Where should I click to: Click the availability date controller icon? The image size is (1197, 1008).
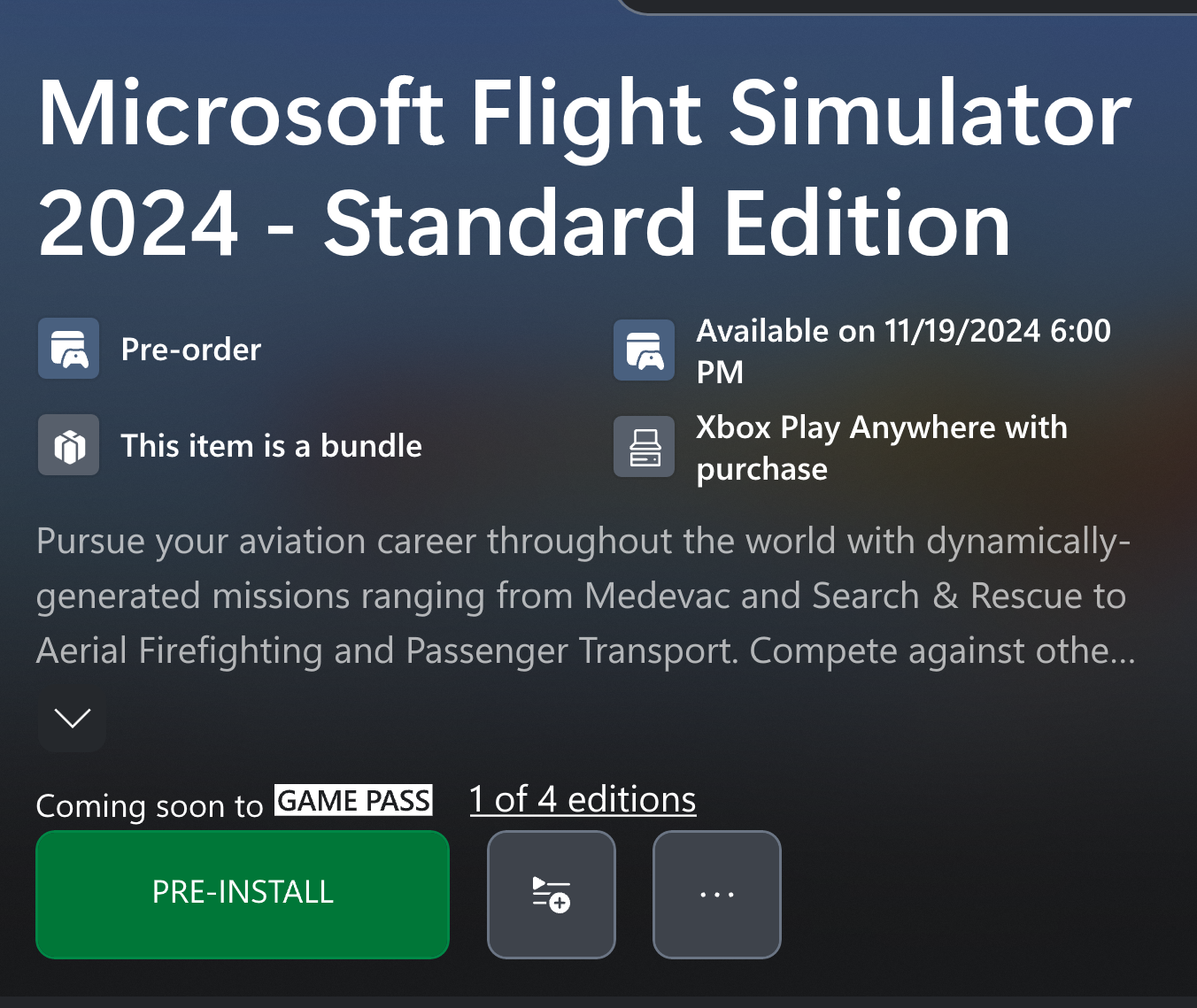pyautogui.click(x=645, y=350)
